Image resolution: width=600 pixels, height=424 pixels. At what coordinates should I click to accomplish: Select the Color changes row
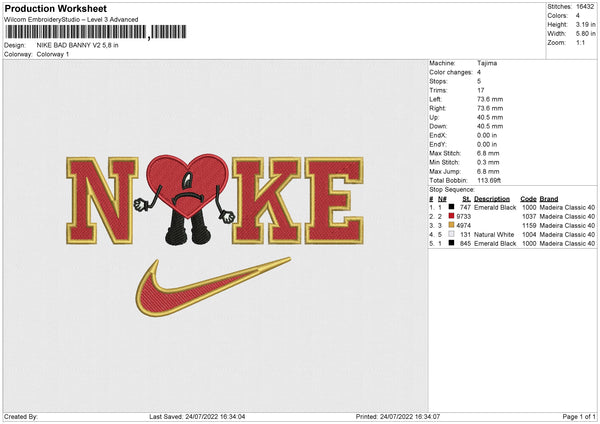[x=455, y=72]
